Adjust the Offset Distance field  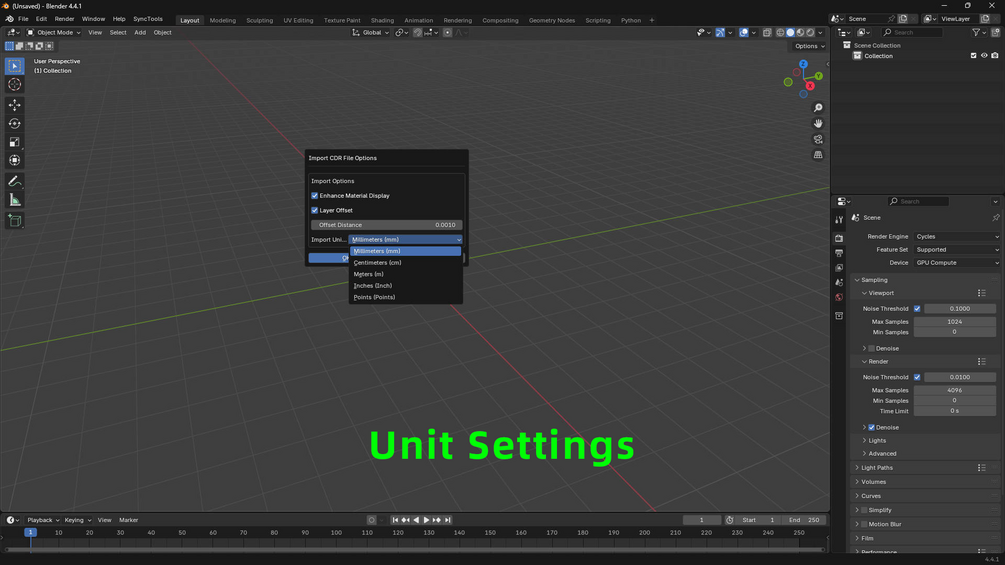(386, 225)
